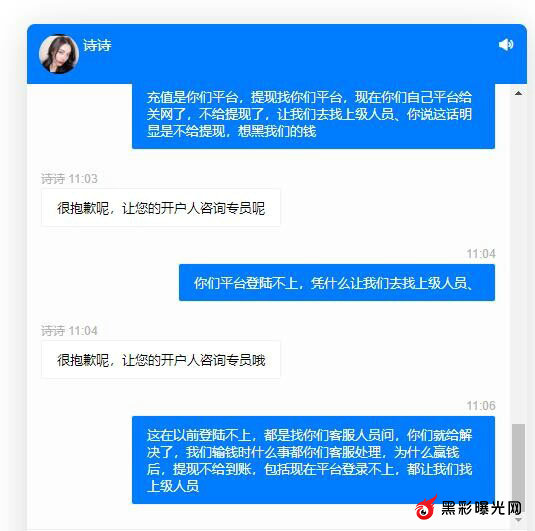
Task: Click the 诗诗 name in chat header
Action: pyautogui.click(x=97, y=45)
